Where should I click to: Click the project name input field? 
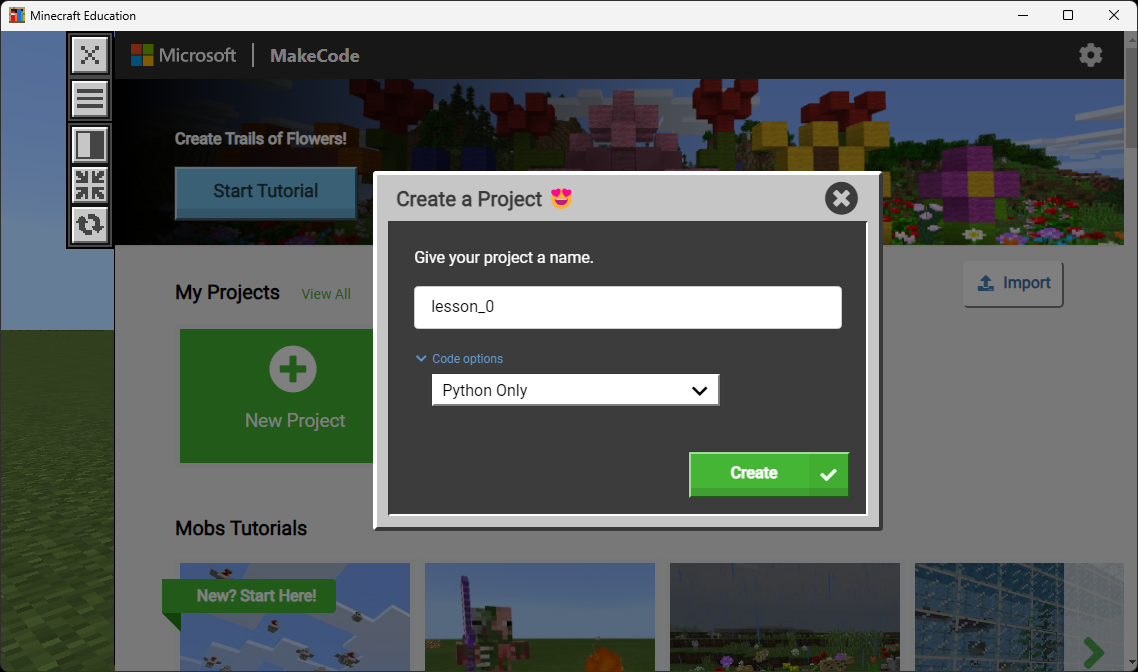tap(628, 307)
